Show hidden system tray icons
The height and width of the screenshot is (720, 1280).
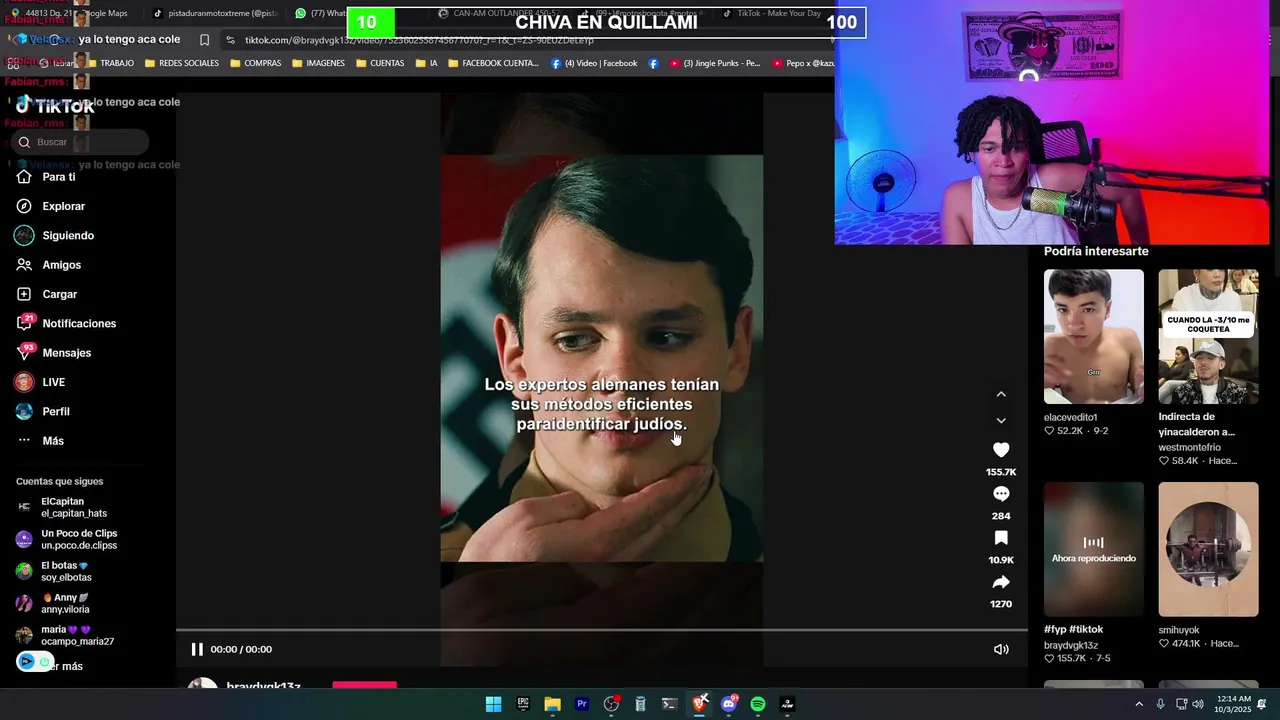coord(1139,704)
